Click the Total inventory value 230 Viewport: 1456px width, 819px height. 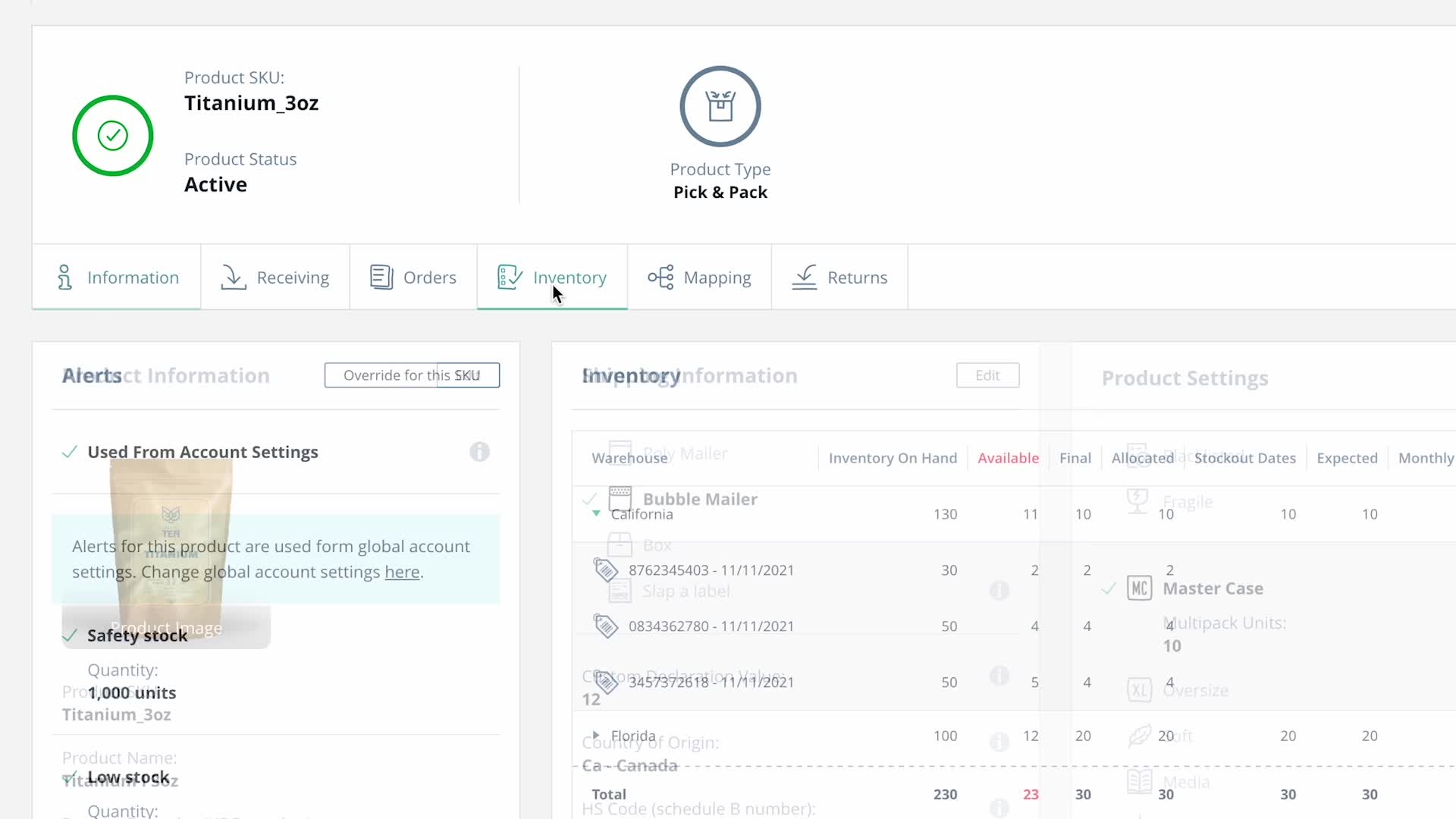(x=945, y=795)
